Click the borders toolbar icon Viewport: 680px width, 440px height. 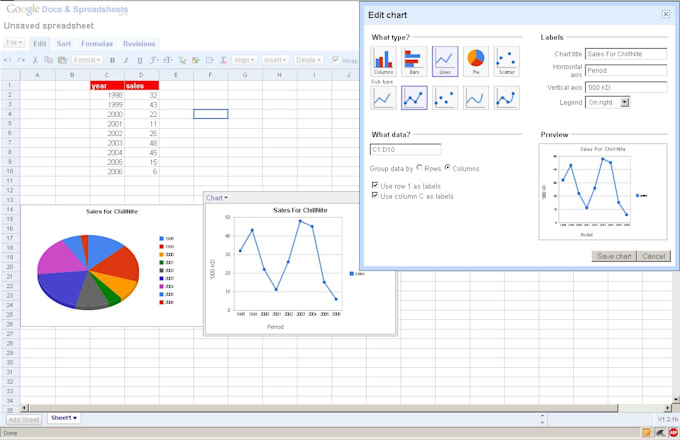click(210, 60)
